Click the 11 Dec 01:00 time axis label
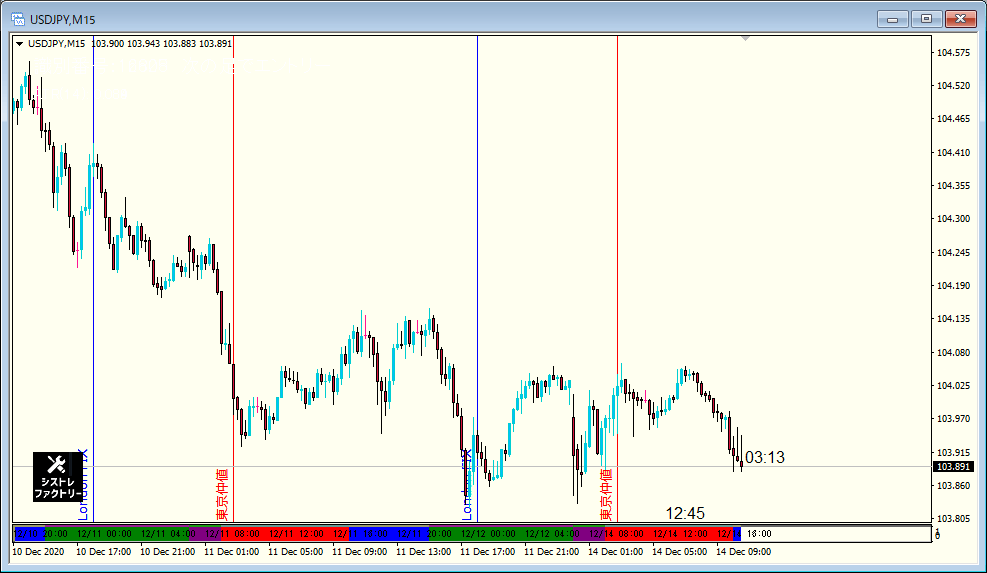Image resolution: width=987 pixels, height=573 pixels. tap(232, 552)
